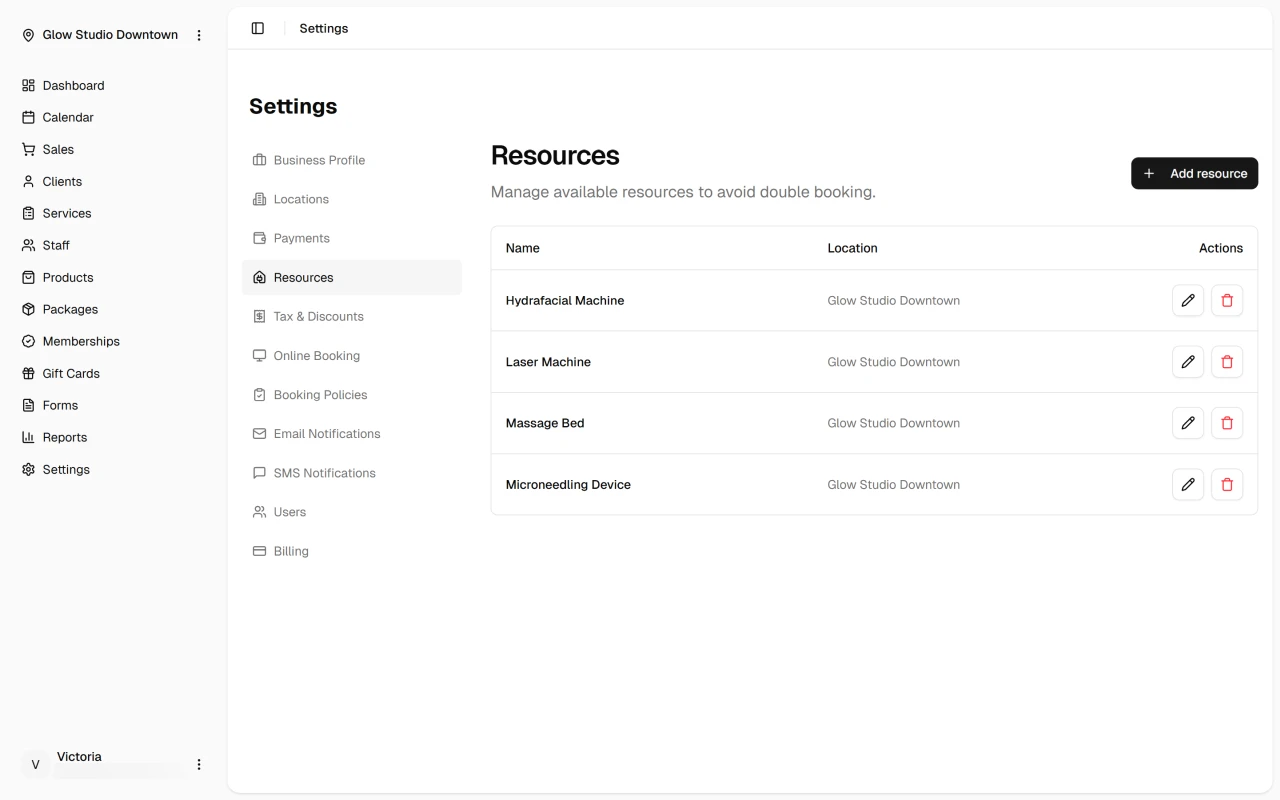Click the Services clipboard icon
This screenshot has height=800, width=1280.
tap(28, 213)
